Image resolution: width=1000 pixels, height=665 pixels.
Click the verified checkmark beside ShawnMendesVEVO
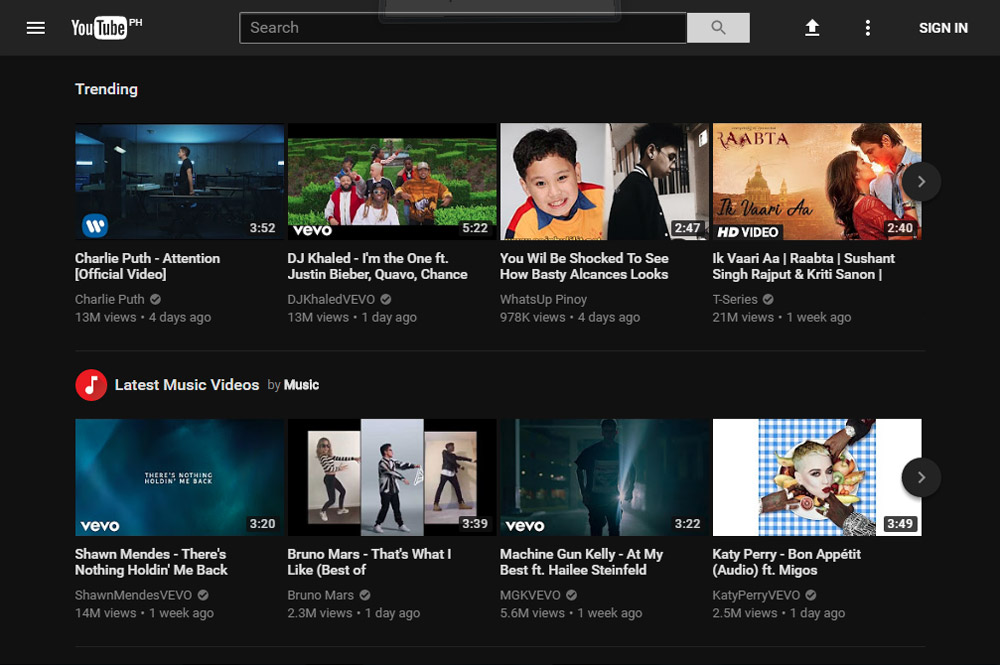tap(202, 594)
